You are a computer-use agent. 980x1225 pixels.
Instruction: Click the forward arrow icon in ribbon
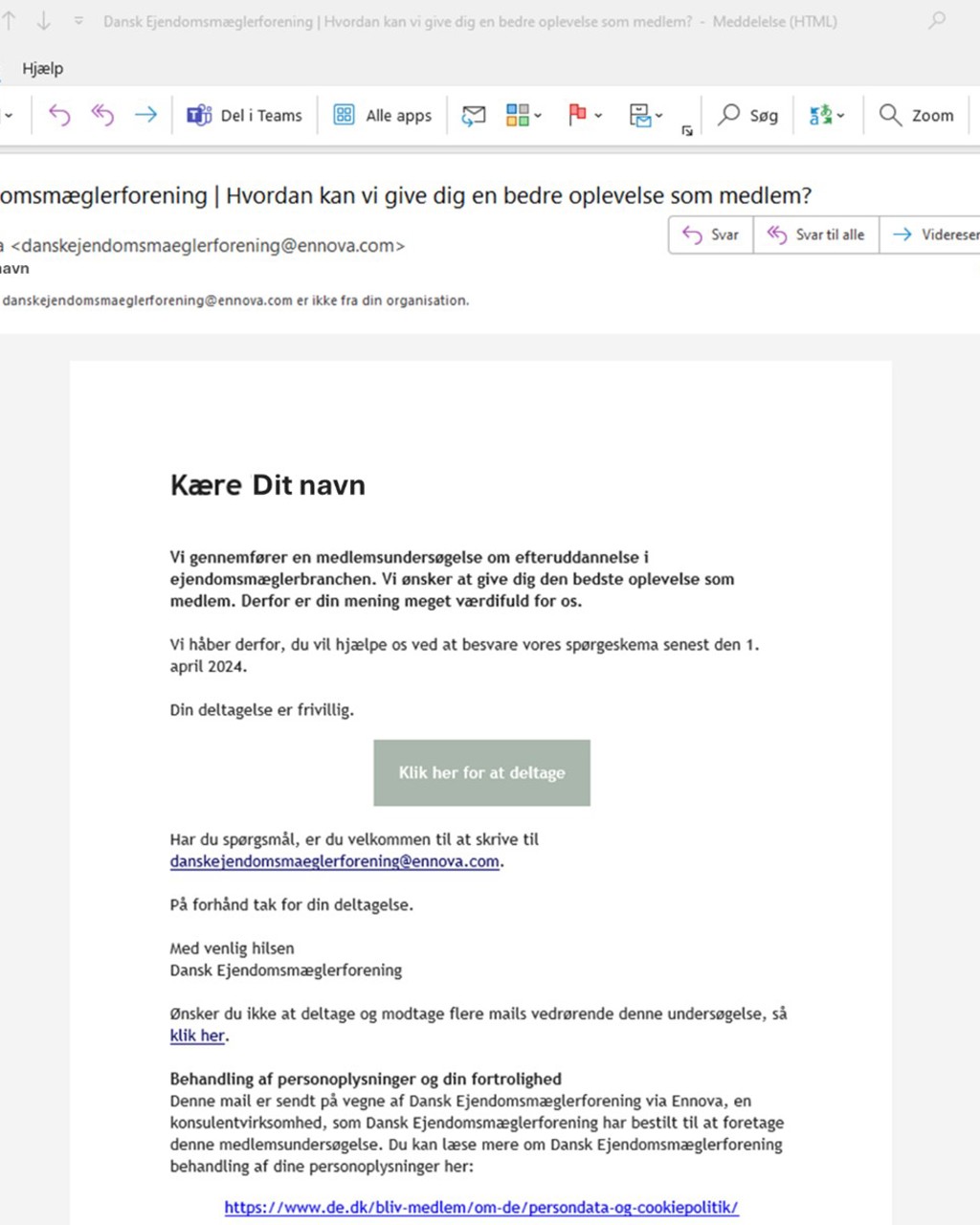coord(145,116)
